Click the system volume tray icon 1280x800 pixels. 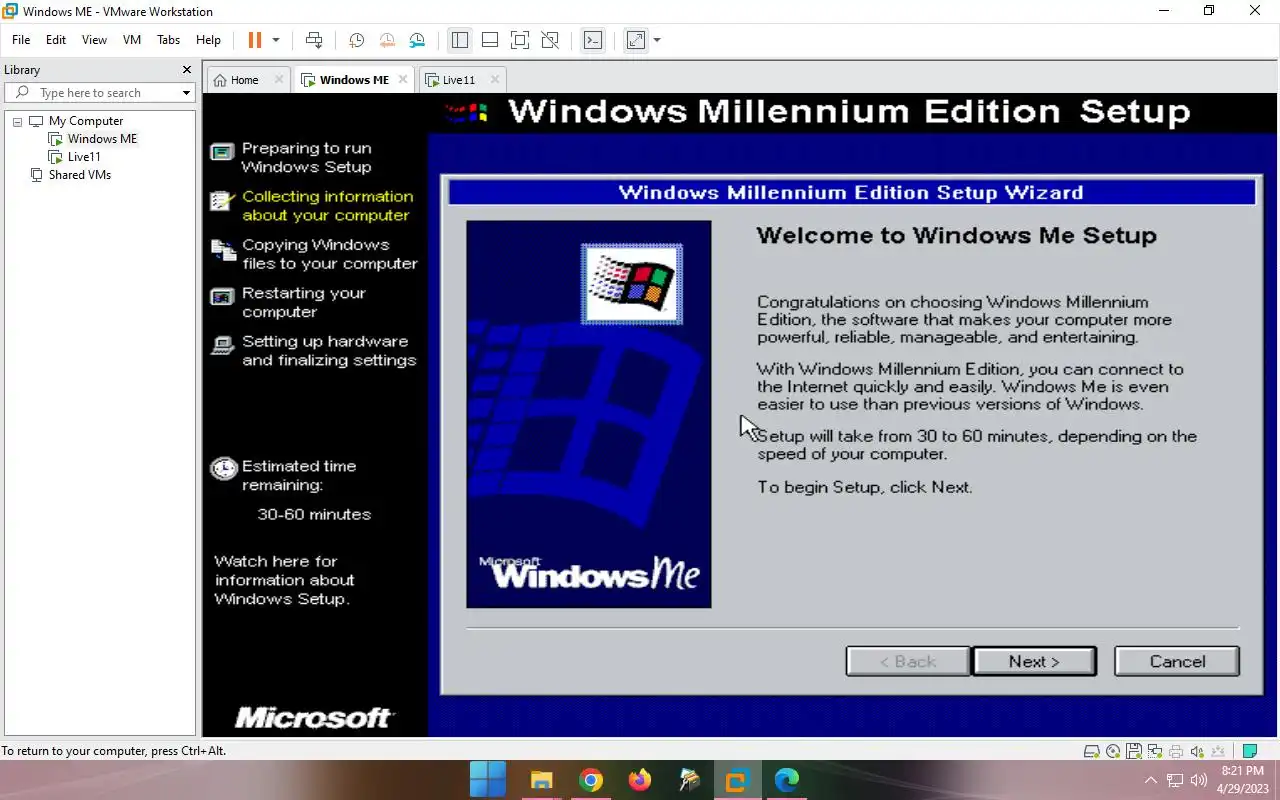pyautogui.click(x=1199, y=780)
